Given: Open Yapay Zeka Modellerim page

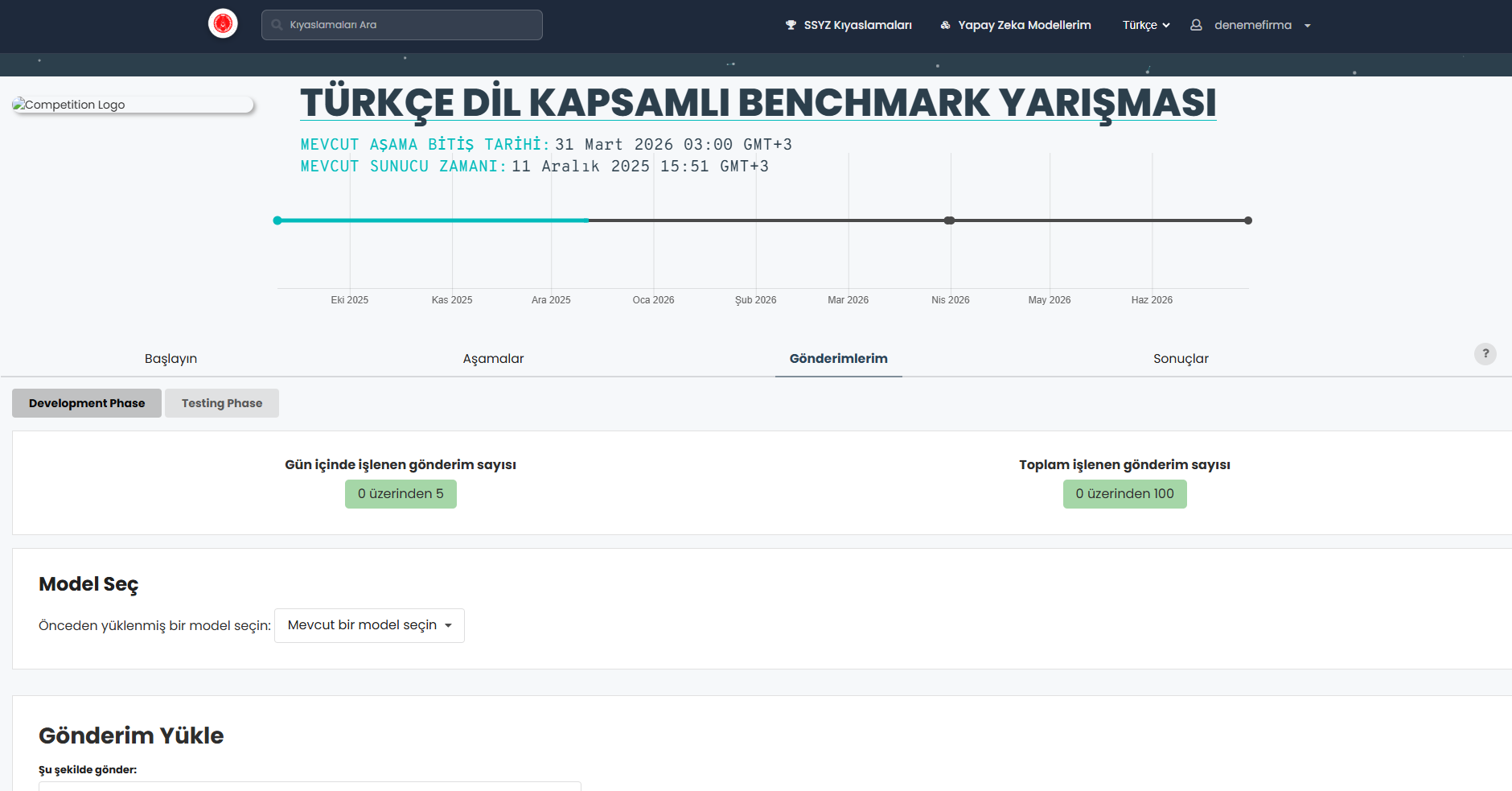Looking at the screenshot, I should pyautogui.click(x=1024, y=25).
